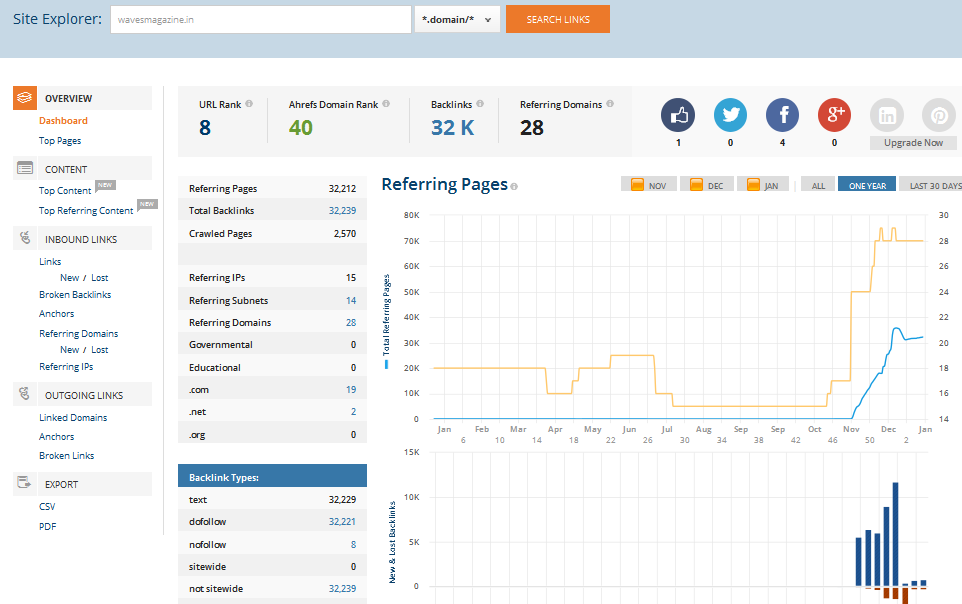Screen dimensions: 962x604
Task: Select NOV month chart view
Action: 648,185
